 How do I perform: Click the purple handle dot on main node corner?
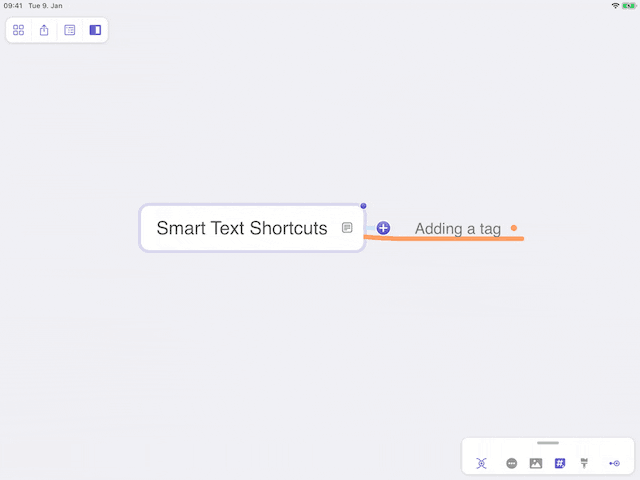click(363, 206)
